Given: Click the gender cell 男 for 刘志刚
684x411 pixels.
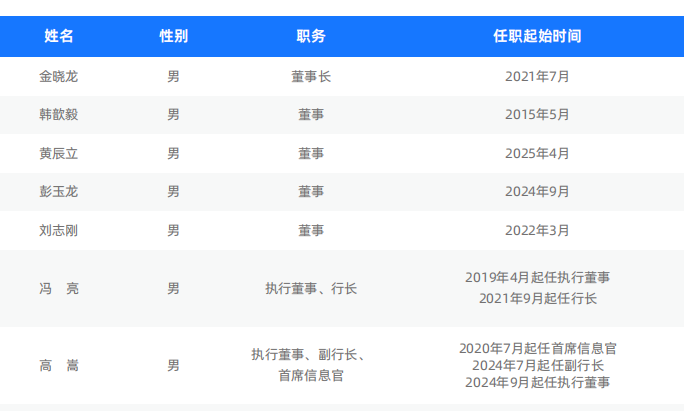Looking at the screenshot, I should pos(174,230).
